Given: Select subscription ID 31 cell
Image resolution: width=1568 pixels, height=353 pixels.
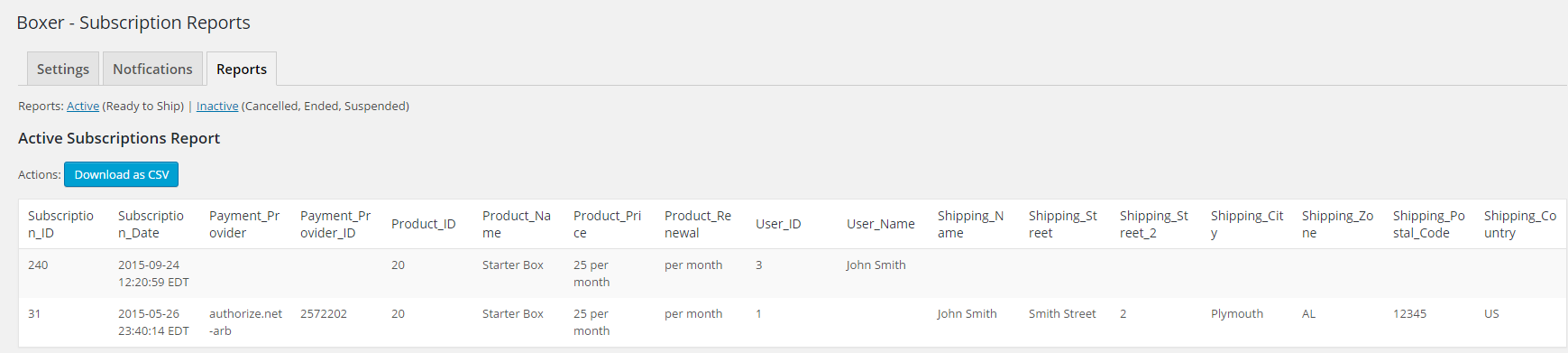Looking at the screenshot, I should [34, 313].
